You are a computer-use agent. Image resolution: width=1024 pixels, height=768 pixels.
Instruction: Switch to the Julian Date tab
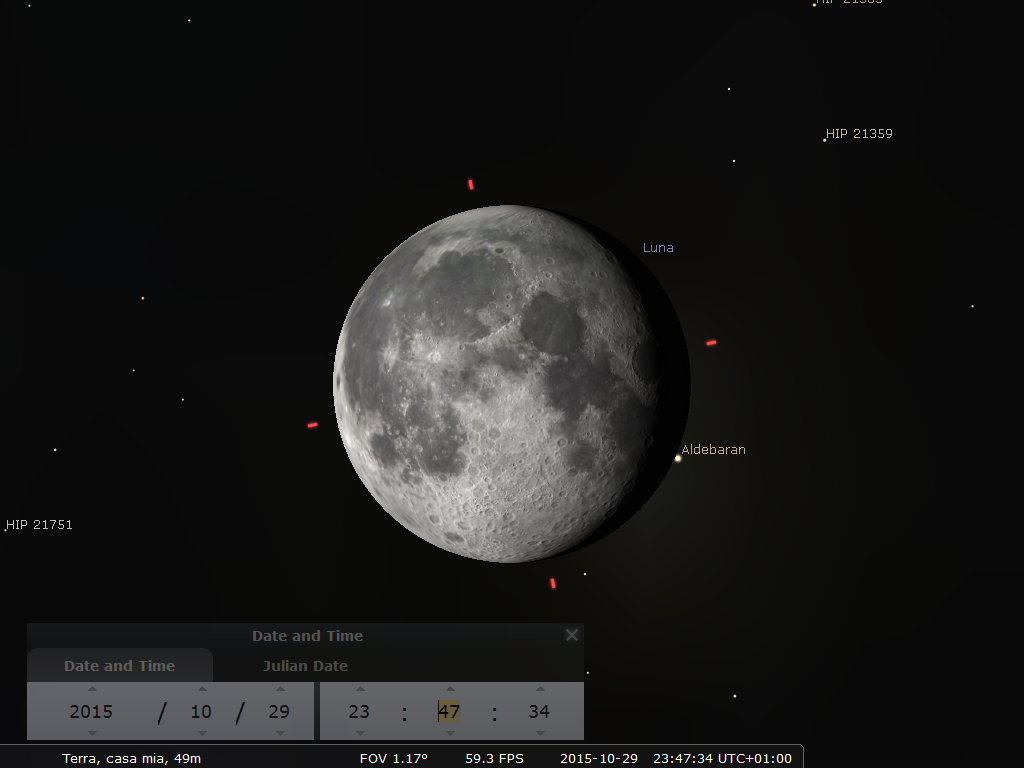pyautogui.click(x=306, y=665)
